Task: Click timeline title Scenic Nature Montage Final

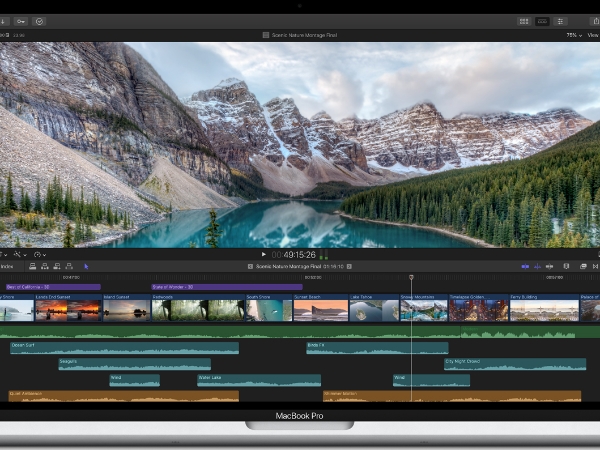Action: click(289, 266)
